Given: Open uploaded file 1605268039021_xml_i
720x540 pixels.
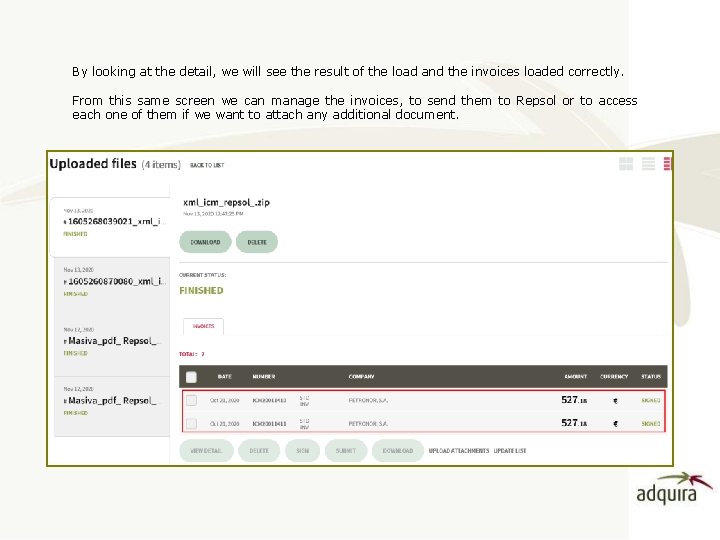Looking at the screenshot, I should (110, 227).
